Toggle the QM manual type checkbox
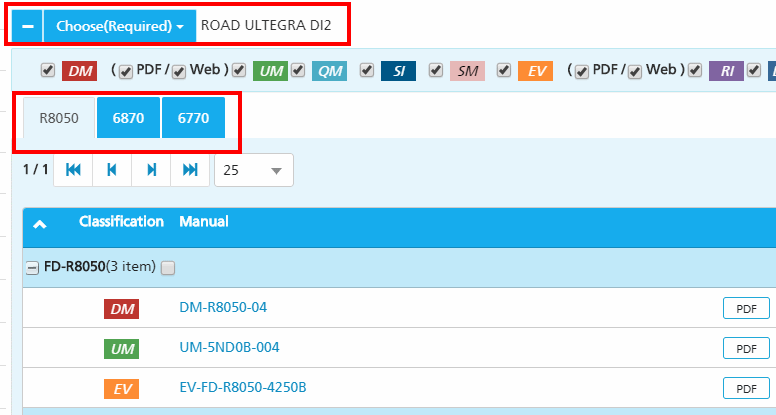 298,70
